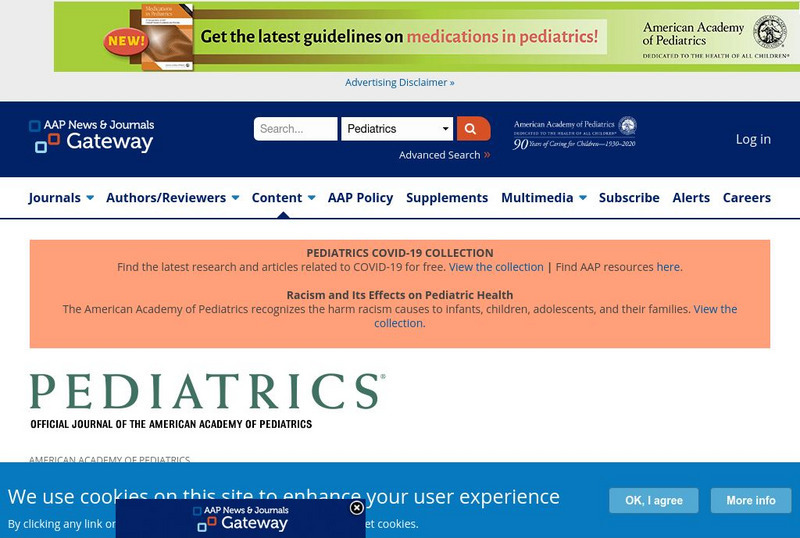Open the Alerts page

[x=691, y=198]
